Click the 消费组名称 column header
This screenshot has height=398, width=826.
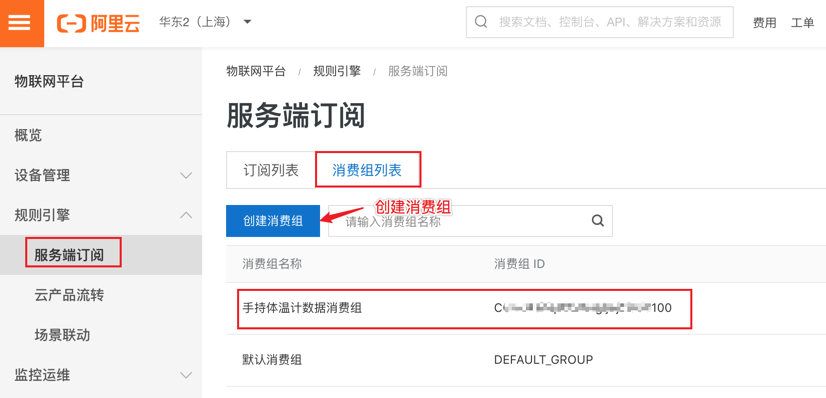pyautogui.click(x=272, y=264)
